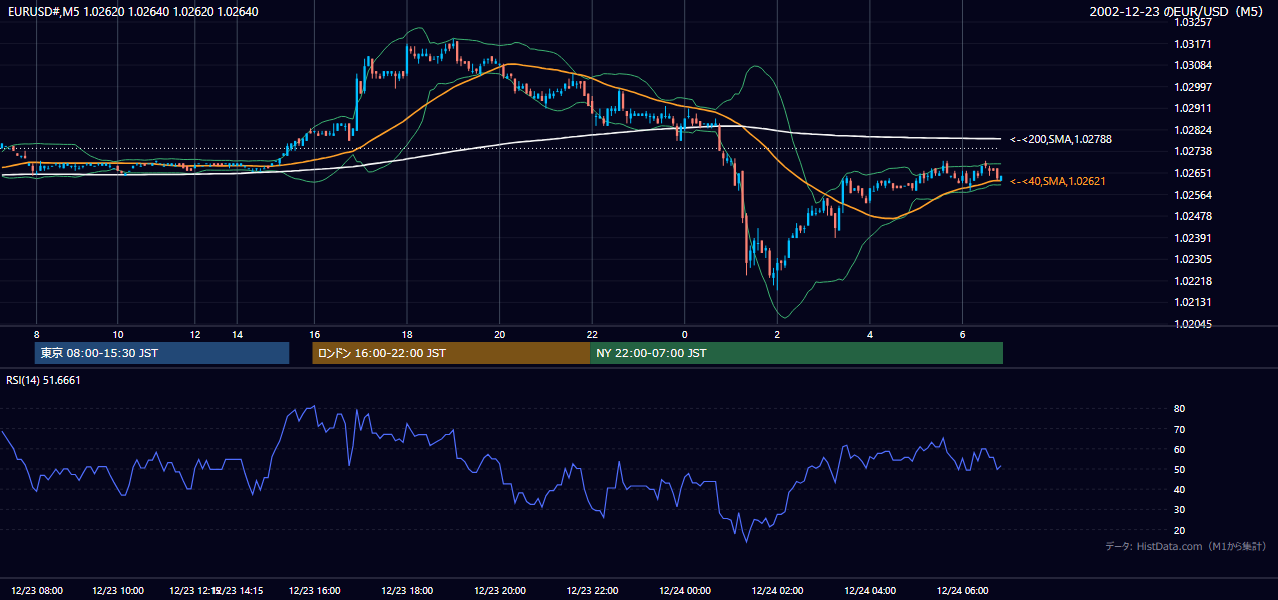Click price axis value 1.02478
This screenshot has width=1278, height=600.
(x=1193, y=216)
